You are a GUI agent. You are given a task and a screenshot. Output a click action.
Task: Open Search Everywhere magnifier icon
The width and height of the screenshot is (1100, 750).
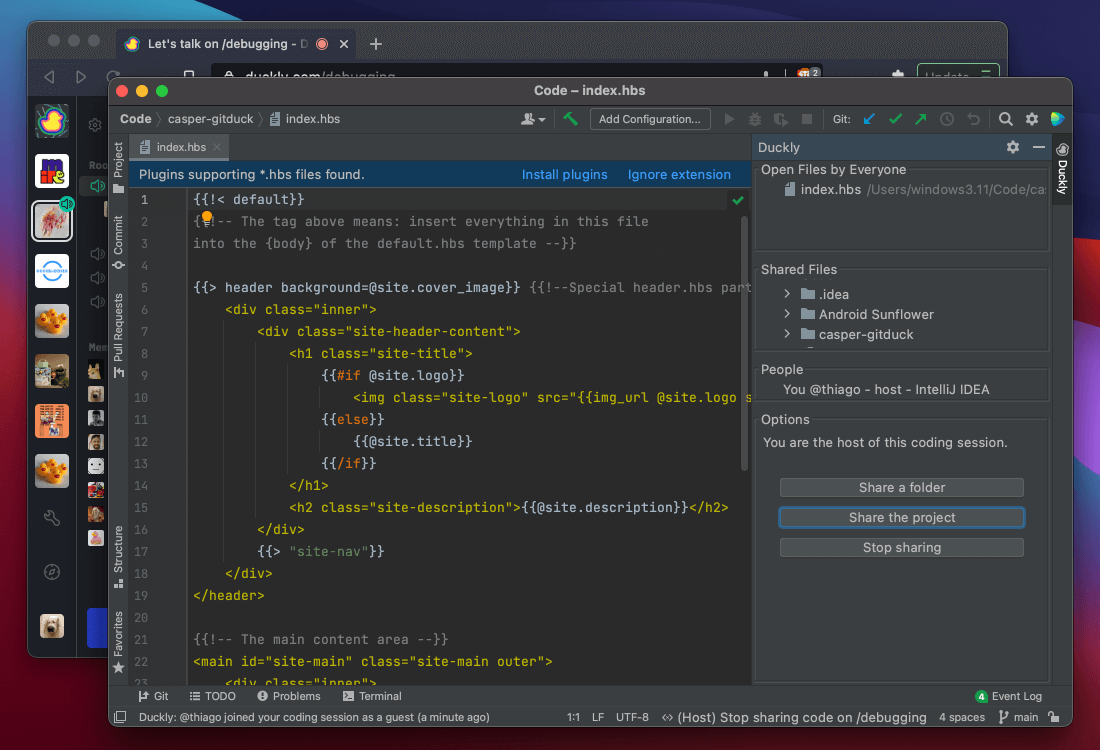1006,119
